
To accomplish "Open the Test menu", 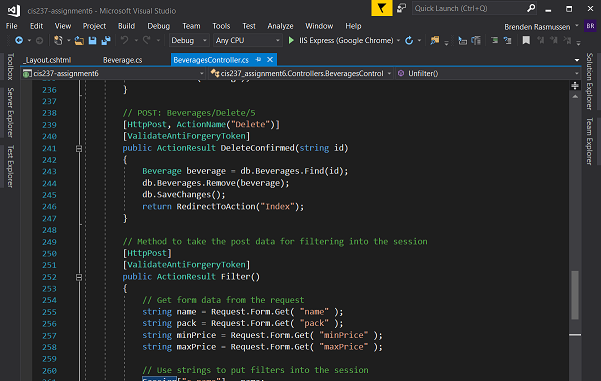I will 249,26.
